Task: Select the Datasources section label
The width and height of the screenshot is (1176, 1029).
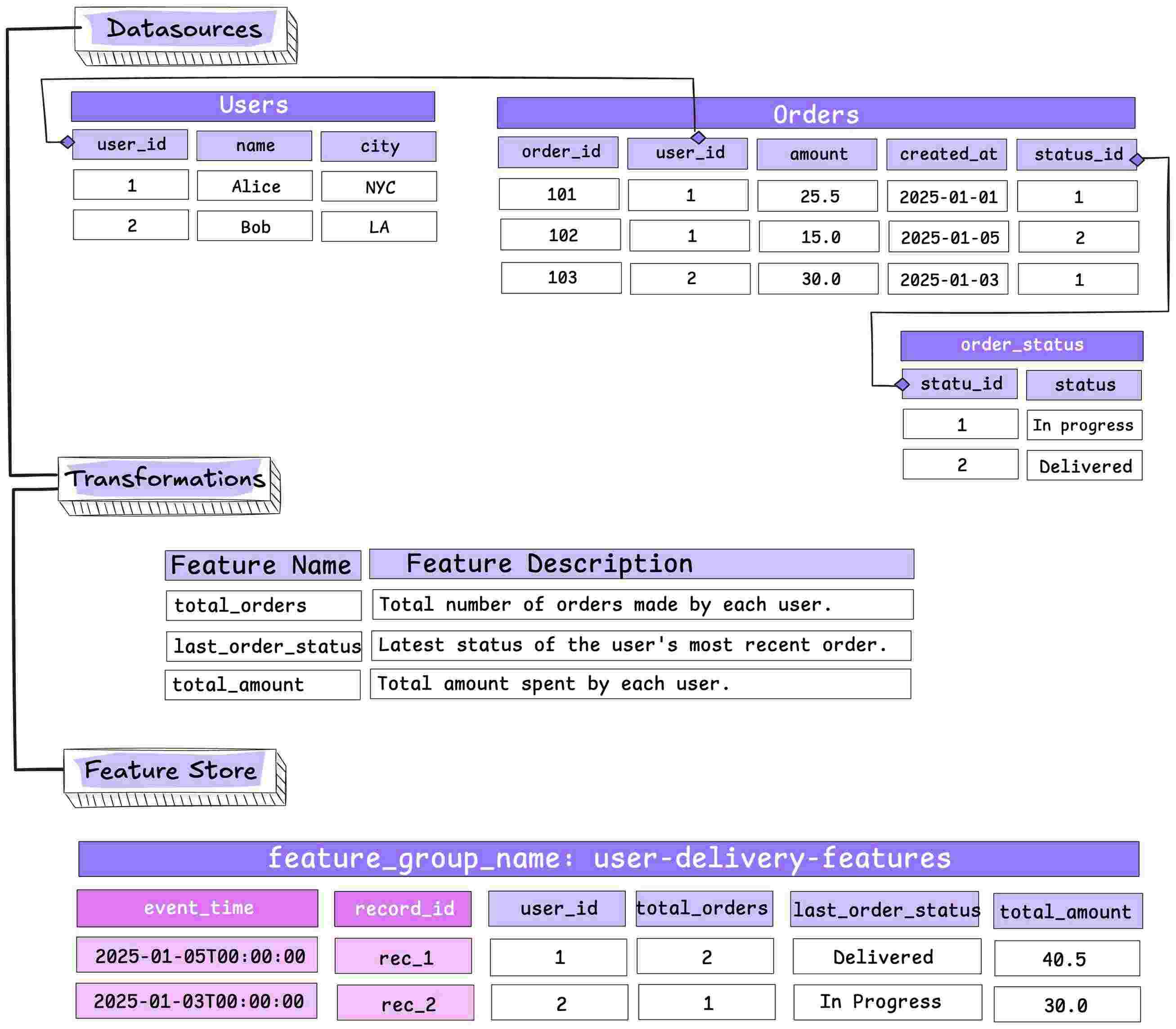Action: tap(184, 29)
